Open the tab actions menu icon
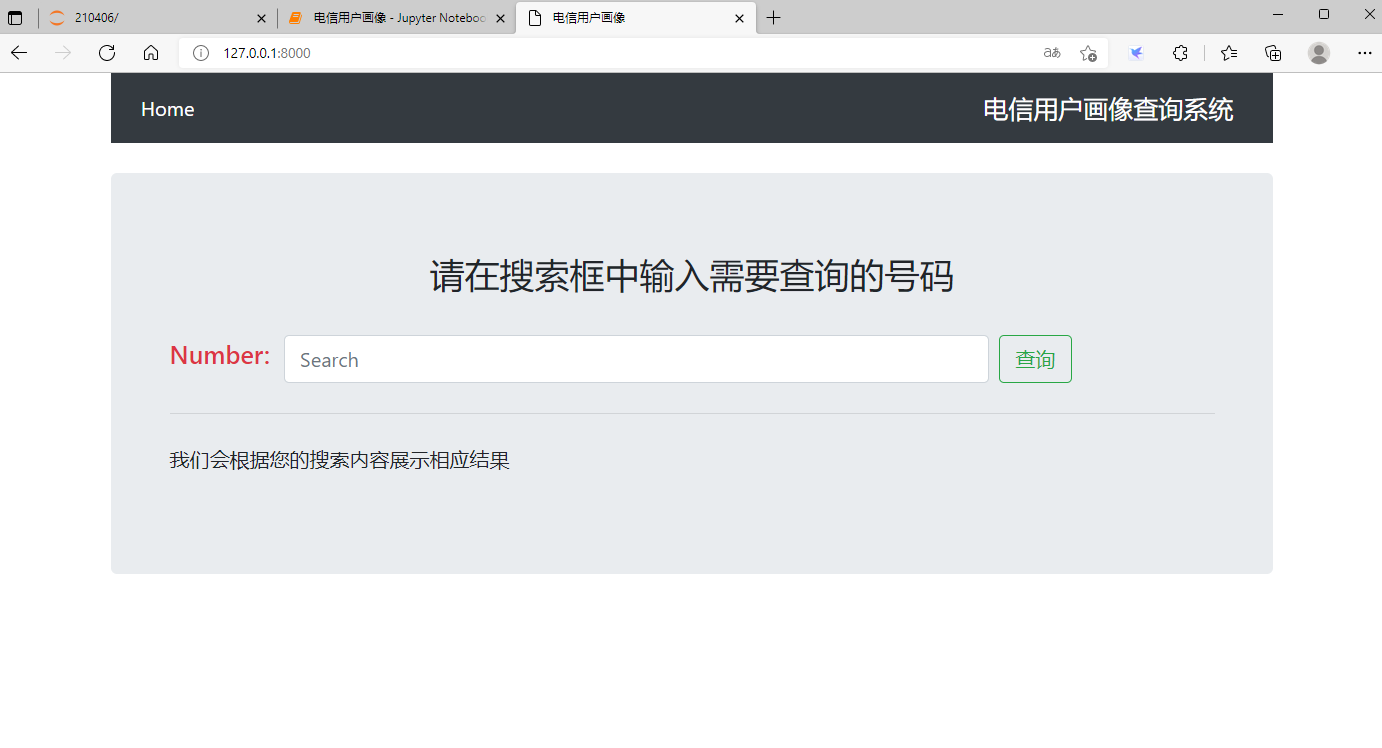 point(15,18)
